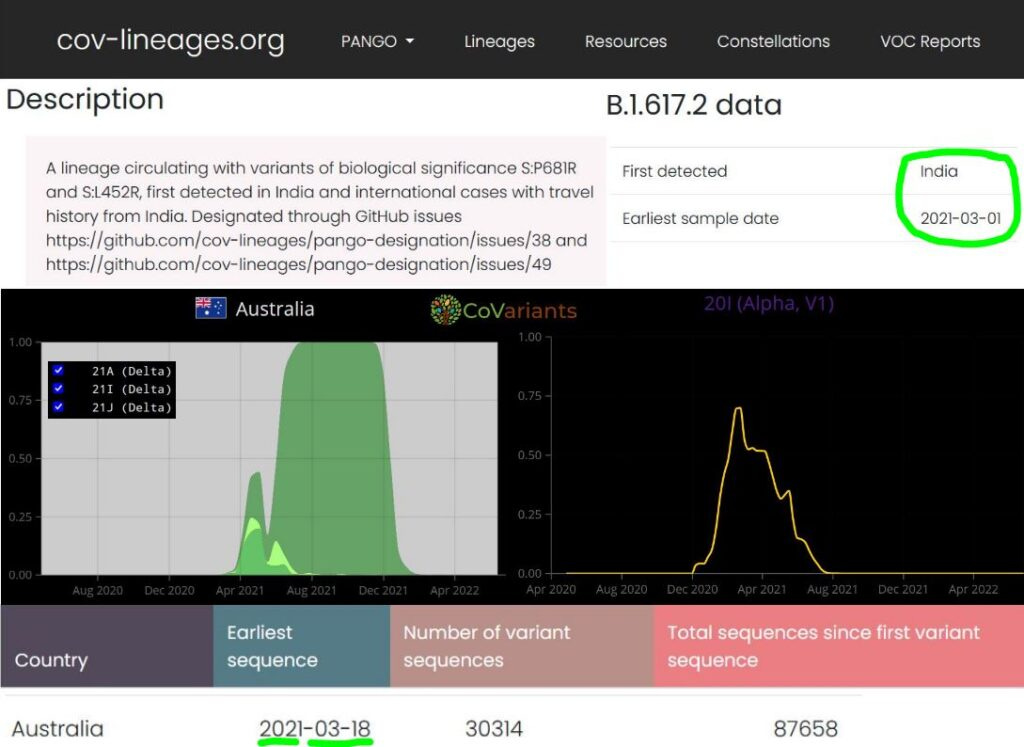This screenshot has width=1024, height=747.
Task: Click the 2021-03-01 earliest sample date
Action: click(x=960, y=218)
